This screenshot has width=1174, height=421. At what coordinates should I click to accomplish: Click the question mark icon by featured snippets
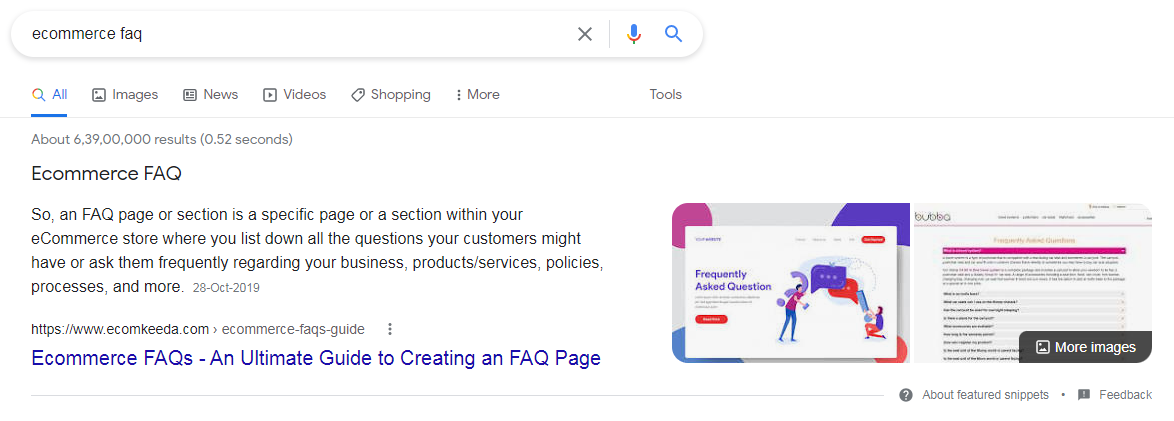coord(906,395)
